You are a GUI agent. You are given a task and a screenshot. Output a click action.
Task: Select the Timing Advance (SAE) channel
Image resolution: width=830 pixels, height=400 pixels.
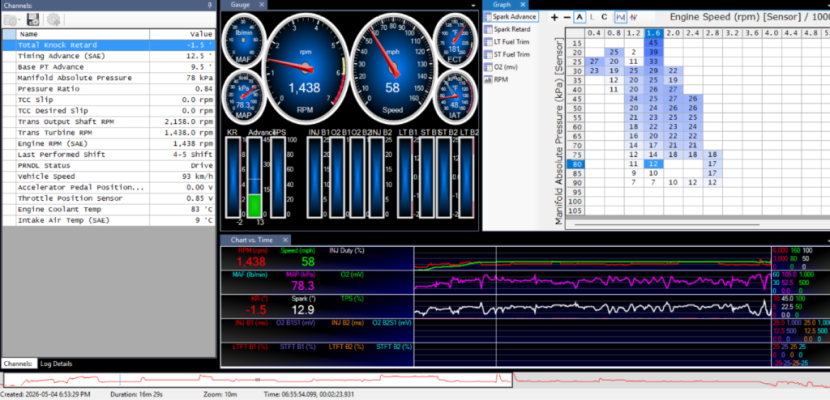(x=109, y=56)
